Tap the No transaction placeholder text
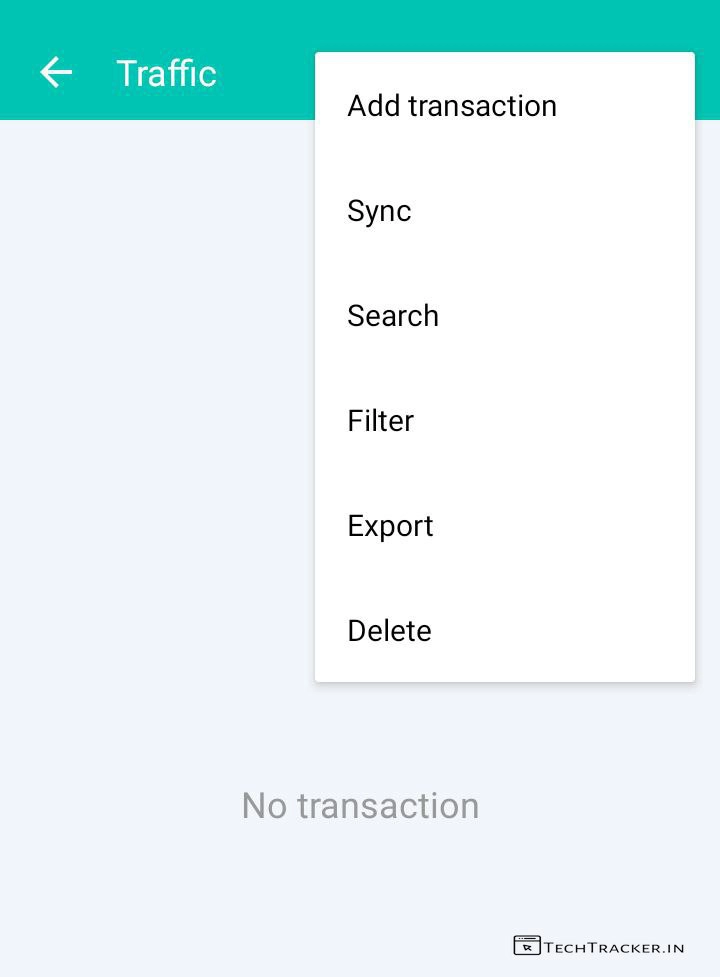Image resolution: width=720 pixels, height=977 pixels. 360,806
